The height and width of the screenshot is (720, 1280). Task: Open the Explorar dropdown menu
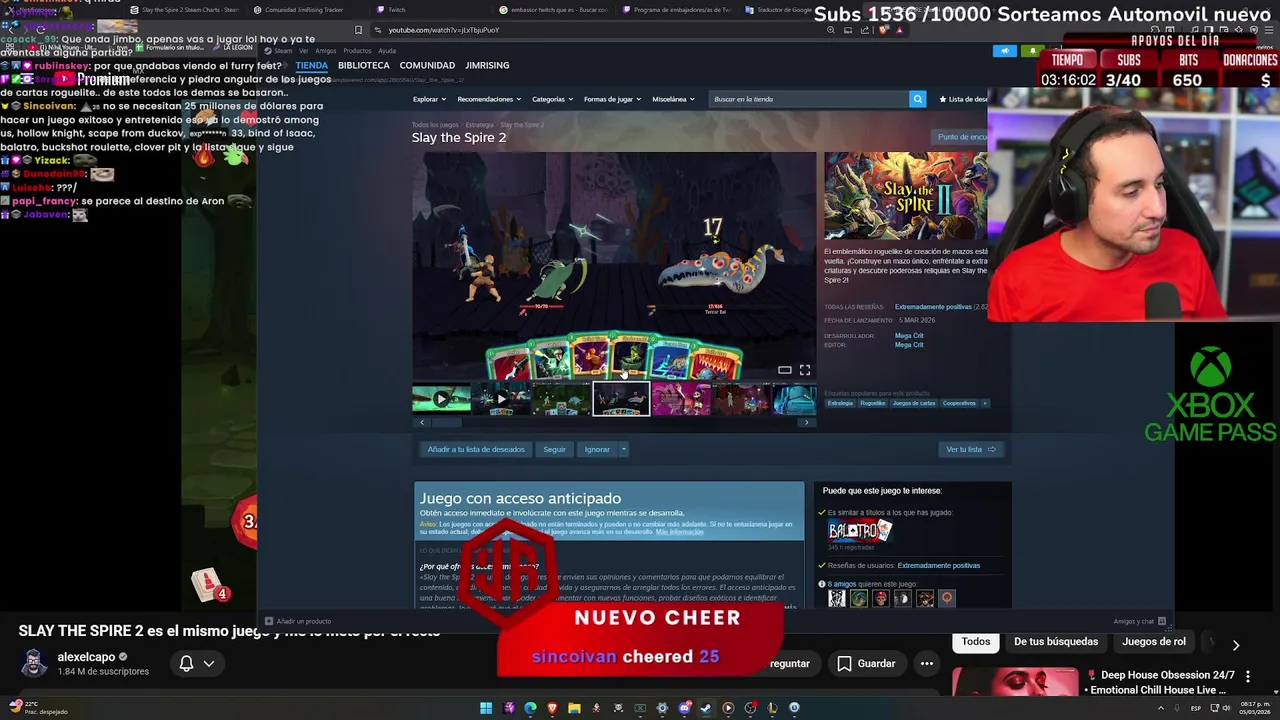(x=430, y=99)
